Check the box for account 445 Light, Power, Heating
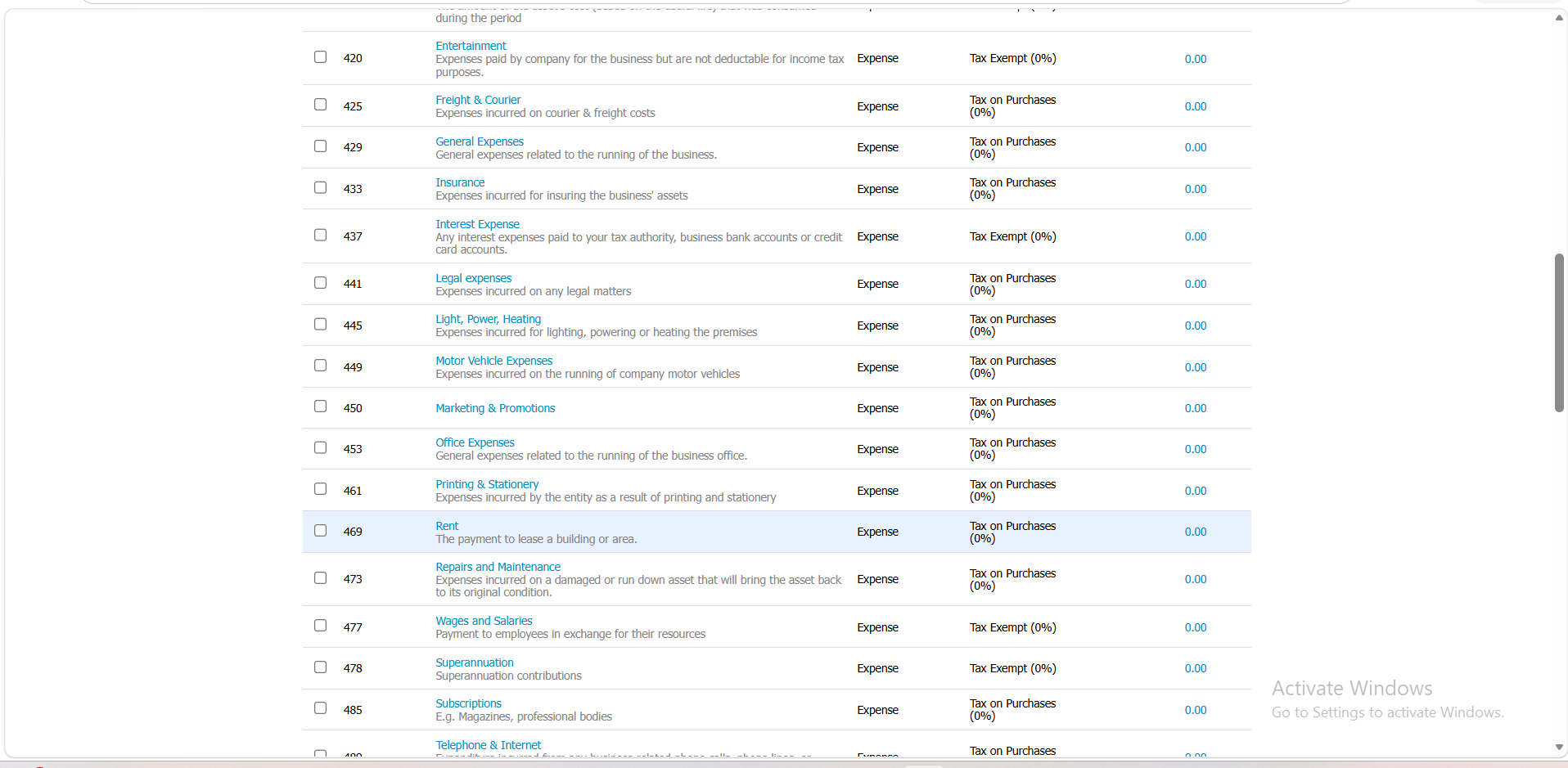The height and width of the screenshot is (768, 1568). pos(320,325)
